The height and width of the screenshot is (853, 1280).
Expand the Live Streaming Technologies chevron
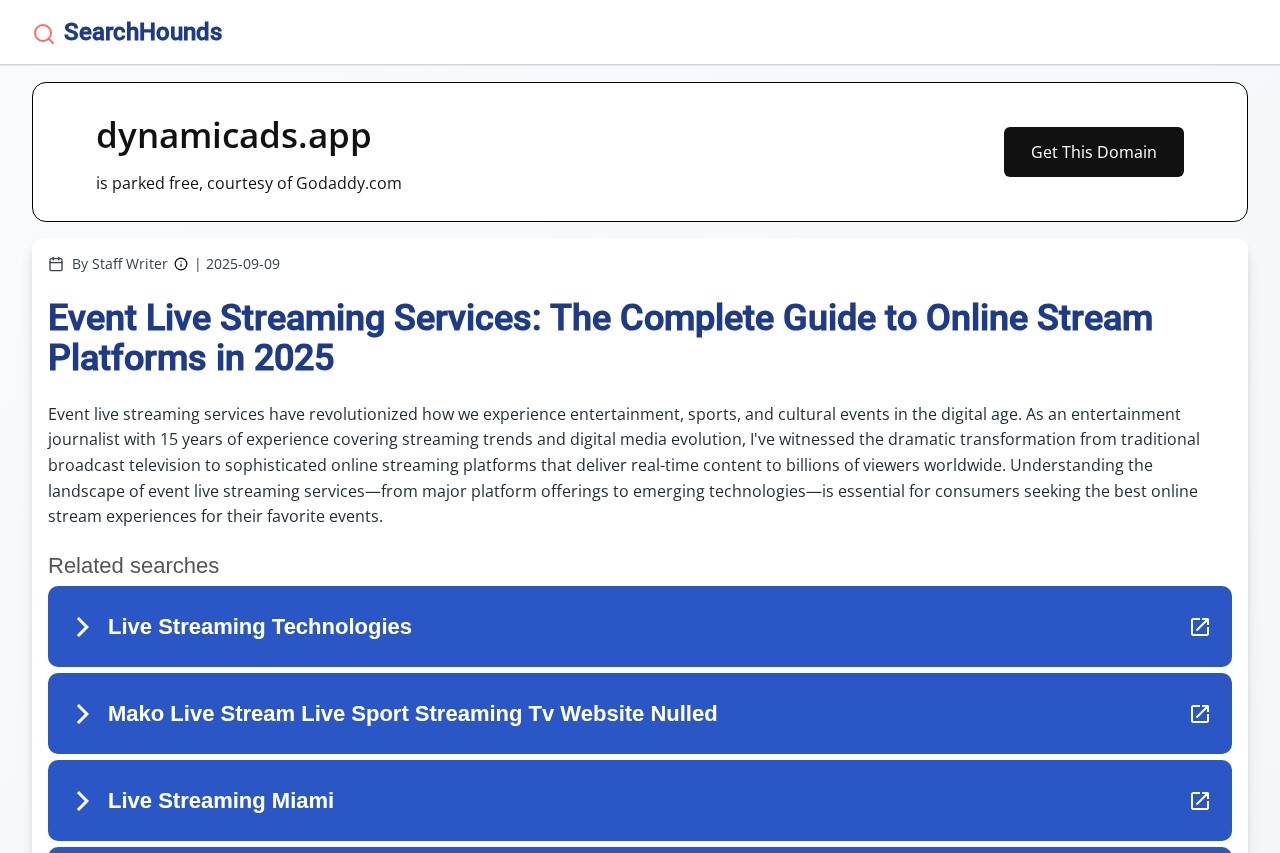click(83, 627)
